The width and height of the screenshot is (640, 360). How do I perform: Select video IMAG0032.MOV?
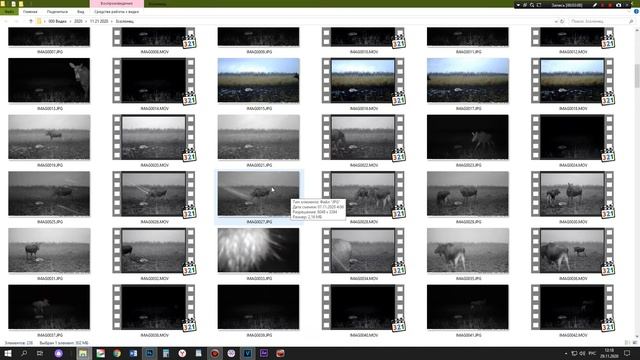[154, 250]
